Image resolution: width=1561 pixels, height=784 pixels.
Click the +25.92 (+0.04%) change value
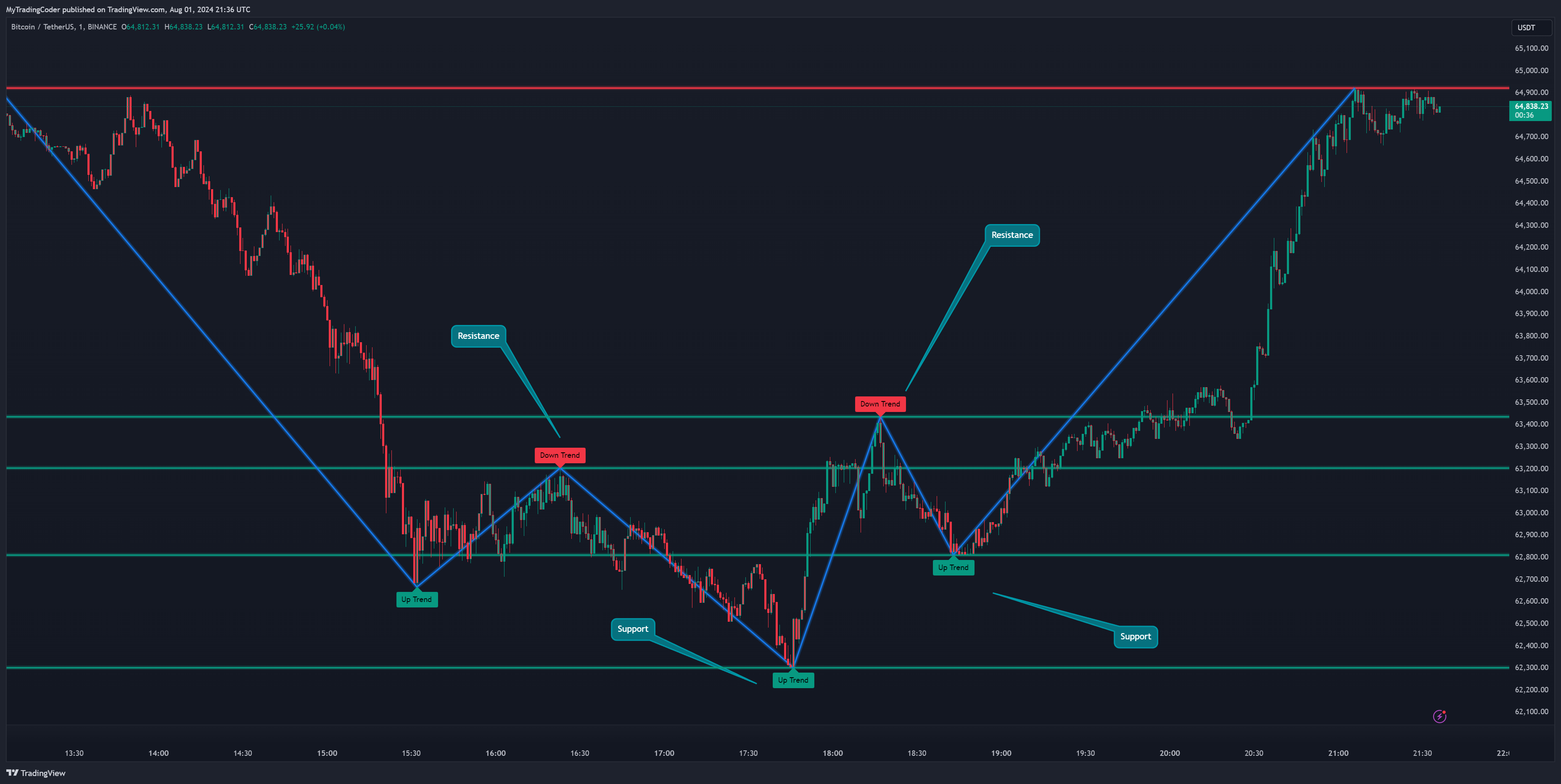click(x=318, y=26)
